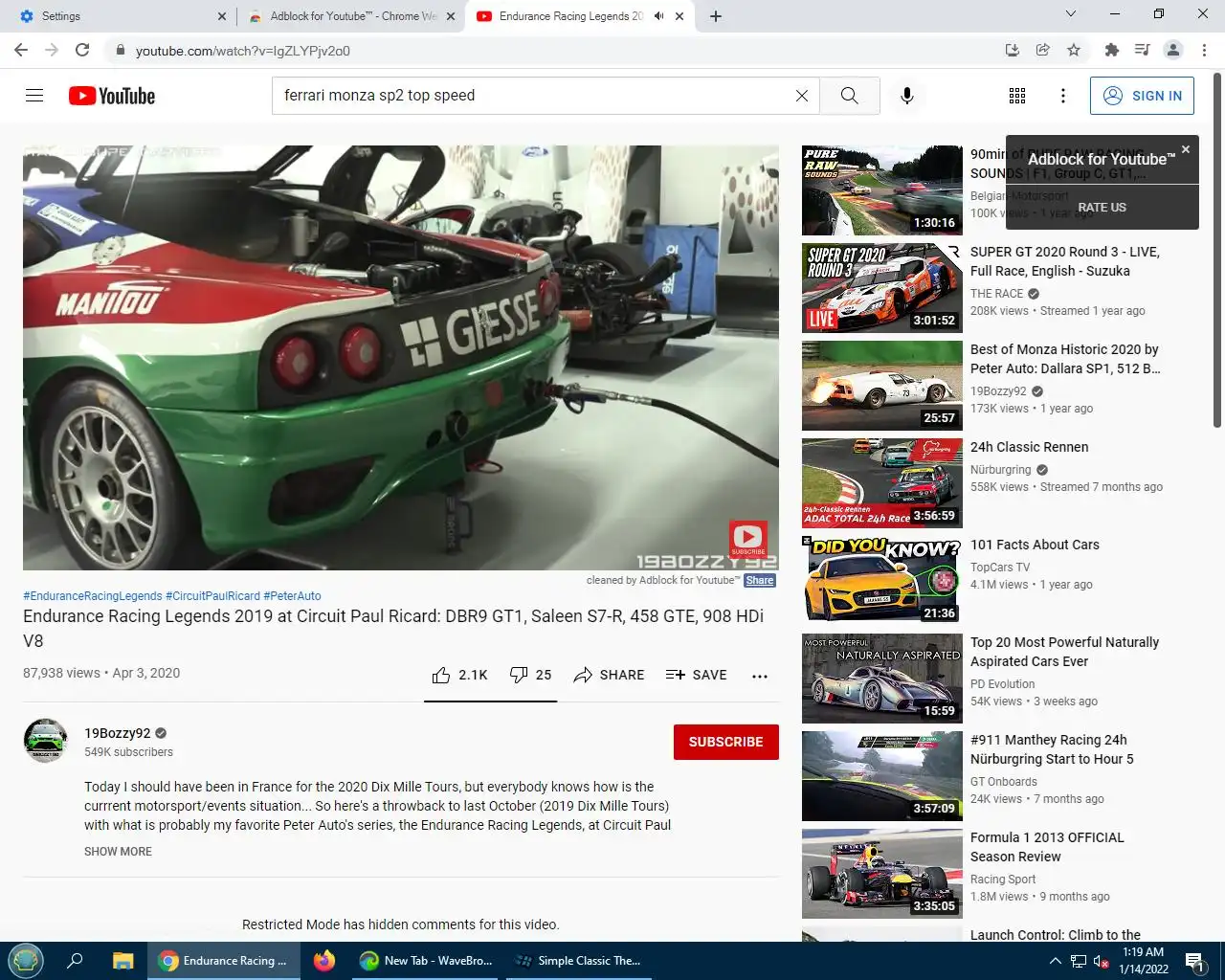
Task: Open the 19Bozzy92 channel avatar
Action: pyautogui.click(x=45, y=741)
